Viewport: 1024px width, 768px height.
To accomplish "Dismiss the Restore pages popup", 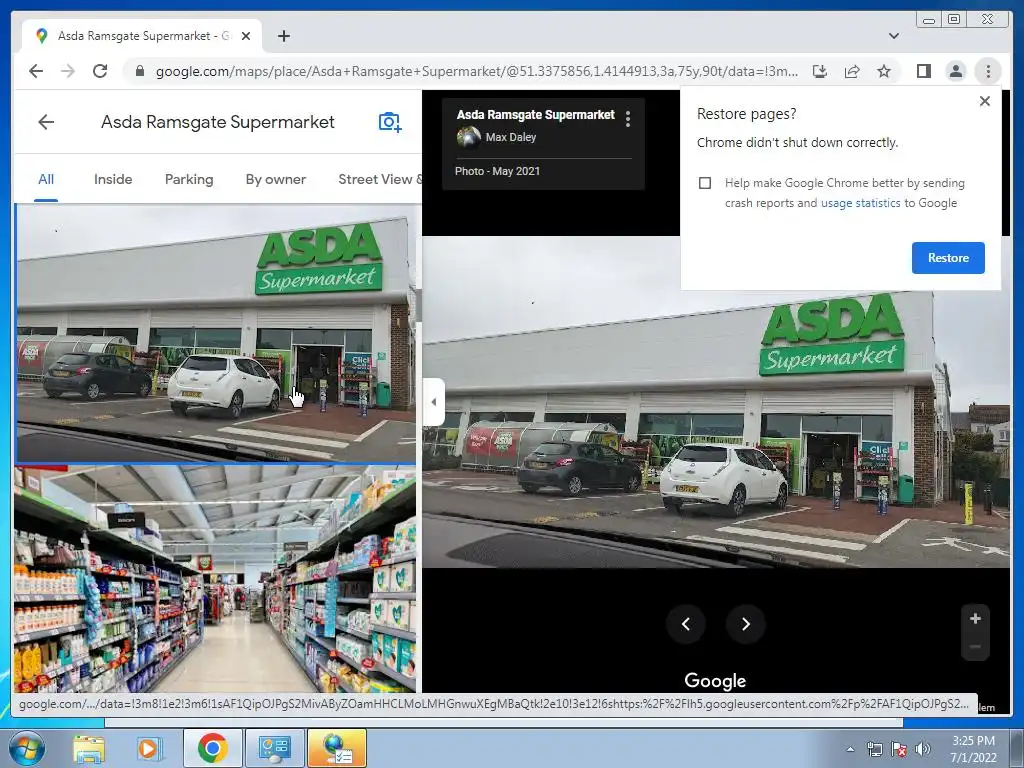I will tap(985, 101).
